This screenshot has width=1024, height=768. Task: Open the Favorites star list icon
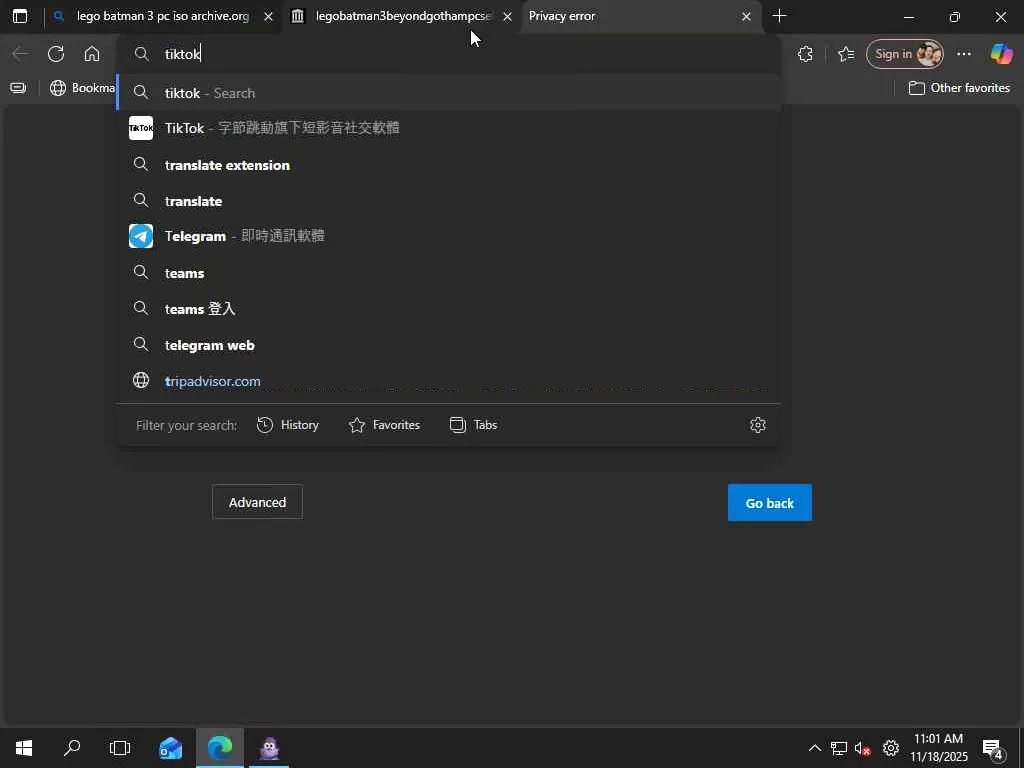[x=846, y=54]
